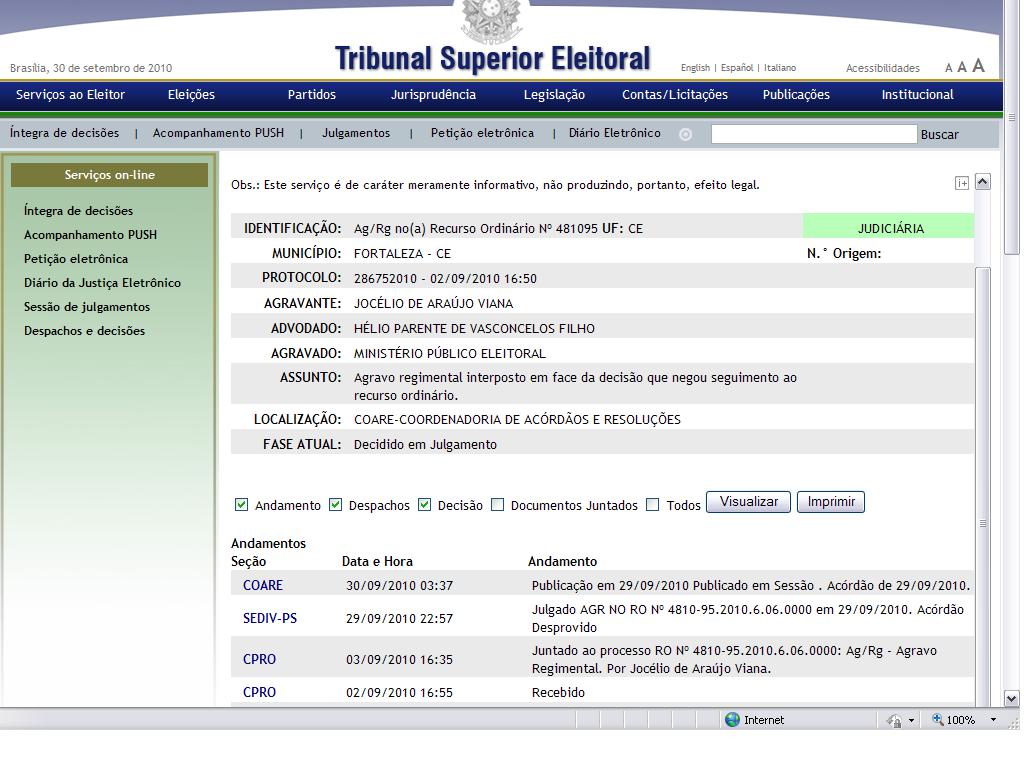Click the medium font size A icon
This screenshot has width=1024, height=768.
[962, 67]
